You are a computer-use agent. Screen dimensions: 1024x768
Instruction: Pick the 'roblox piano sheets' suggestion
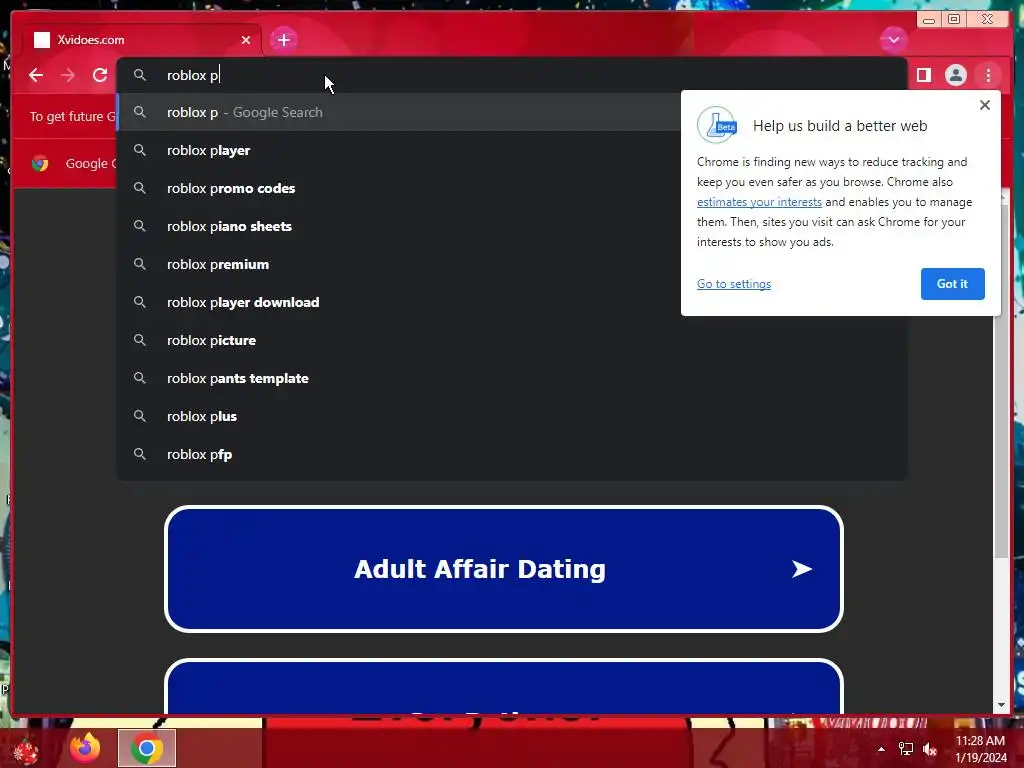click(x=399, y=226)
